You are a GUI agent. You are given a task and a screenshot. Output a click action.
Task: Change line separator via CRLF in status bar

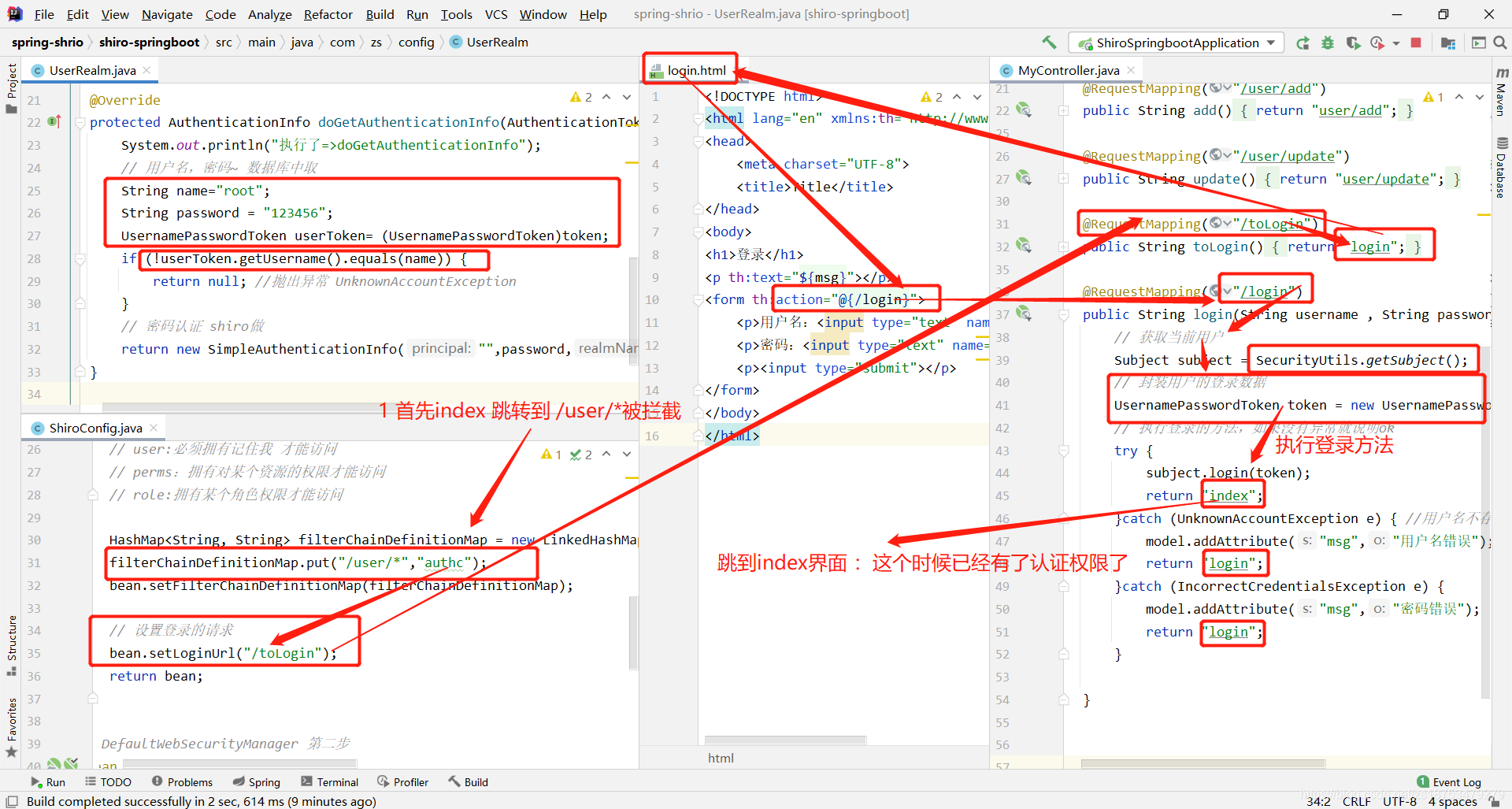[x=1357, y=801]
